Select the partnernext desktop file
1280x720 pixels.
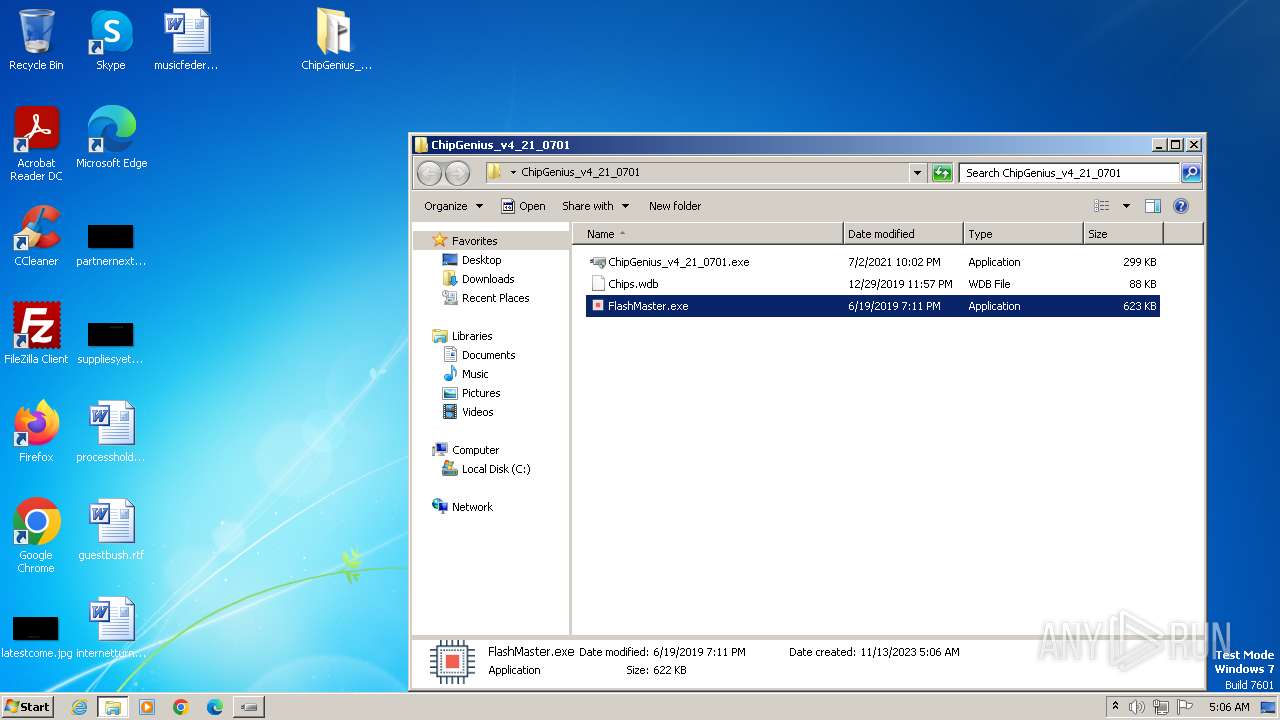coord(111,246)
